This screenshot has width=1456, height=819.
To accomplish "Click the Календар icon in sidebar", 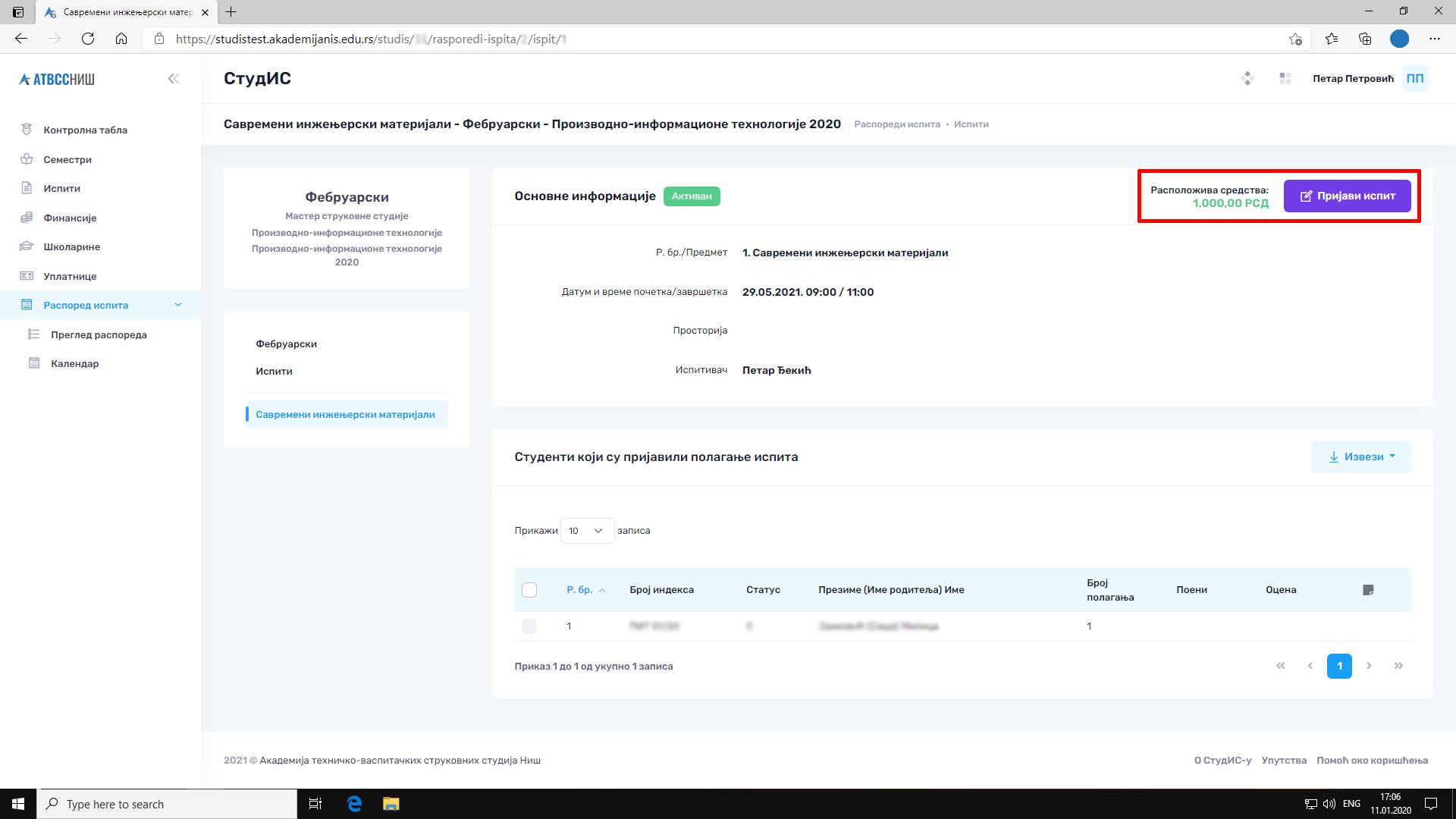I will tap(34, 363).
